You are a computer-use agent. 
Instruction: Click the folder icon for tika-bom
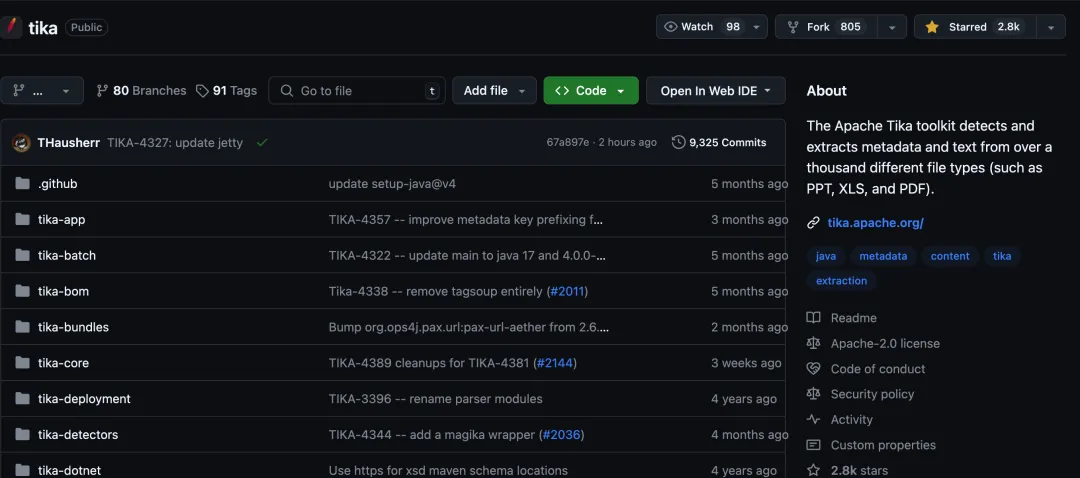click(x=23, y=291)
